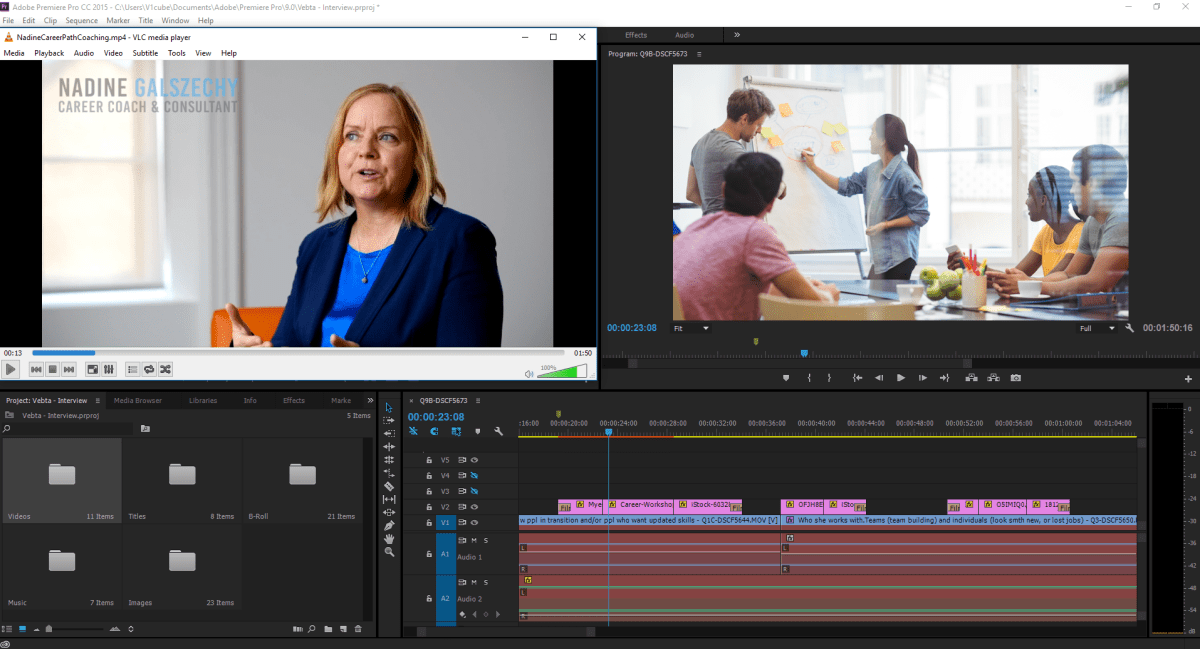Toggle snap in the timeline
Screen dimensions: 1200x649
434,431
